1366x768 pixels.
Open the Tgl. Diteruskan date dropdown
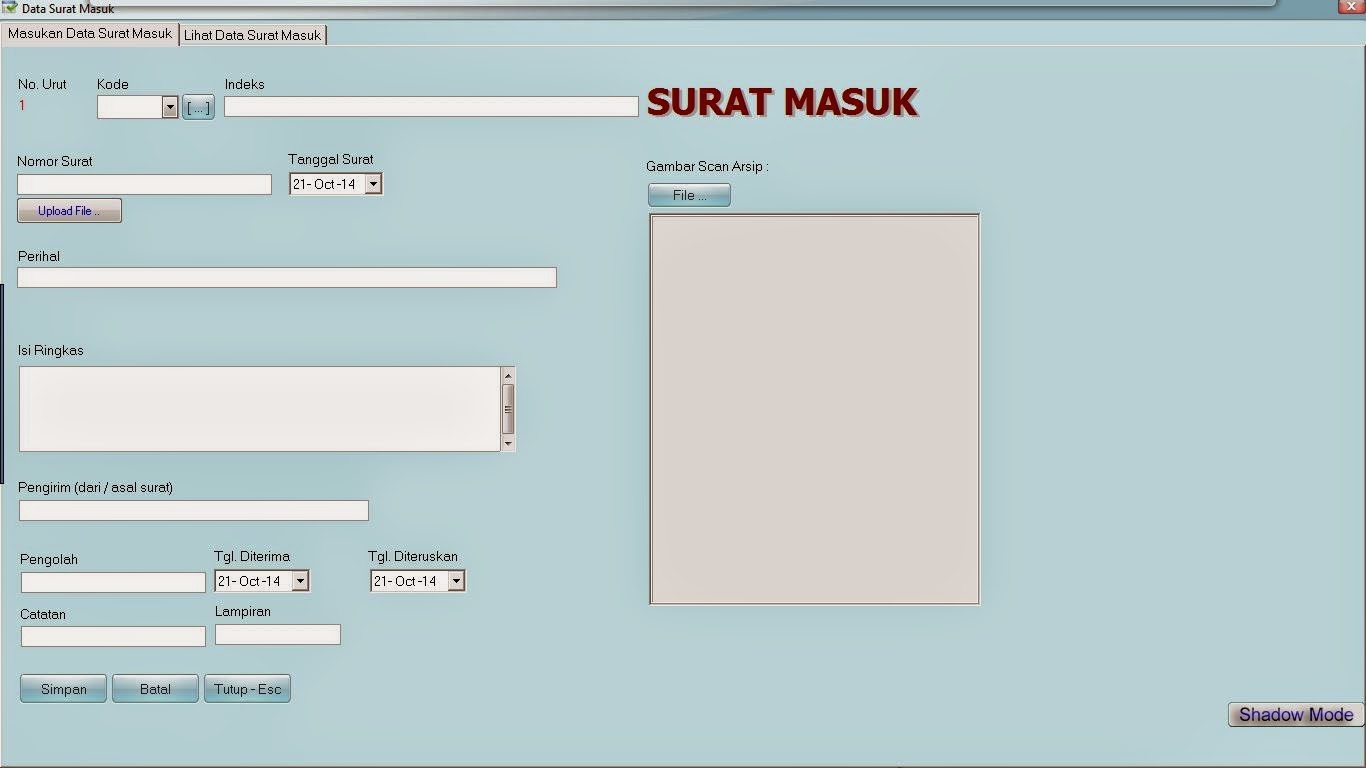456,581
